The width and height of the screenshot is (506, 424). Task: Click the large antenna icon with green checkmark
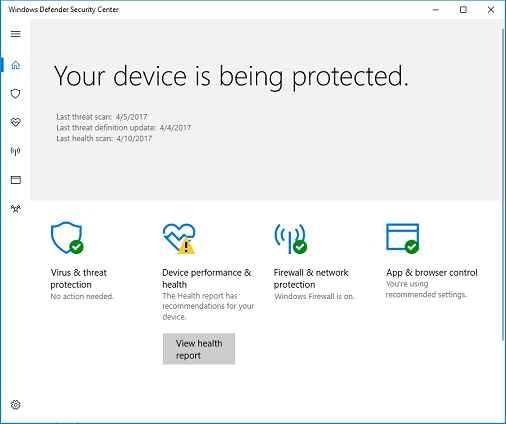click(290, 238)
